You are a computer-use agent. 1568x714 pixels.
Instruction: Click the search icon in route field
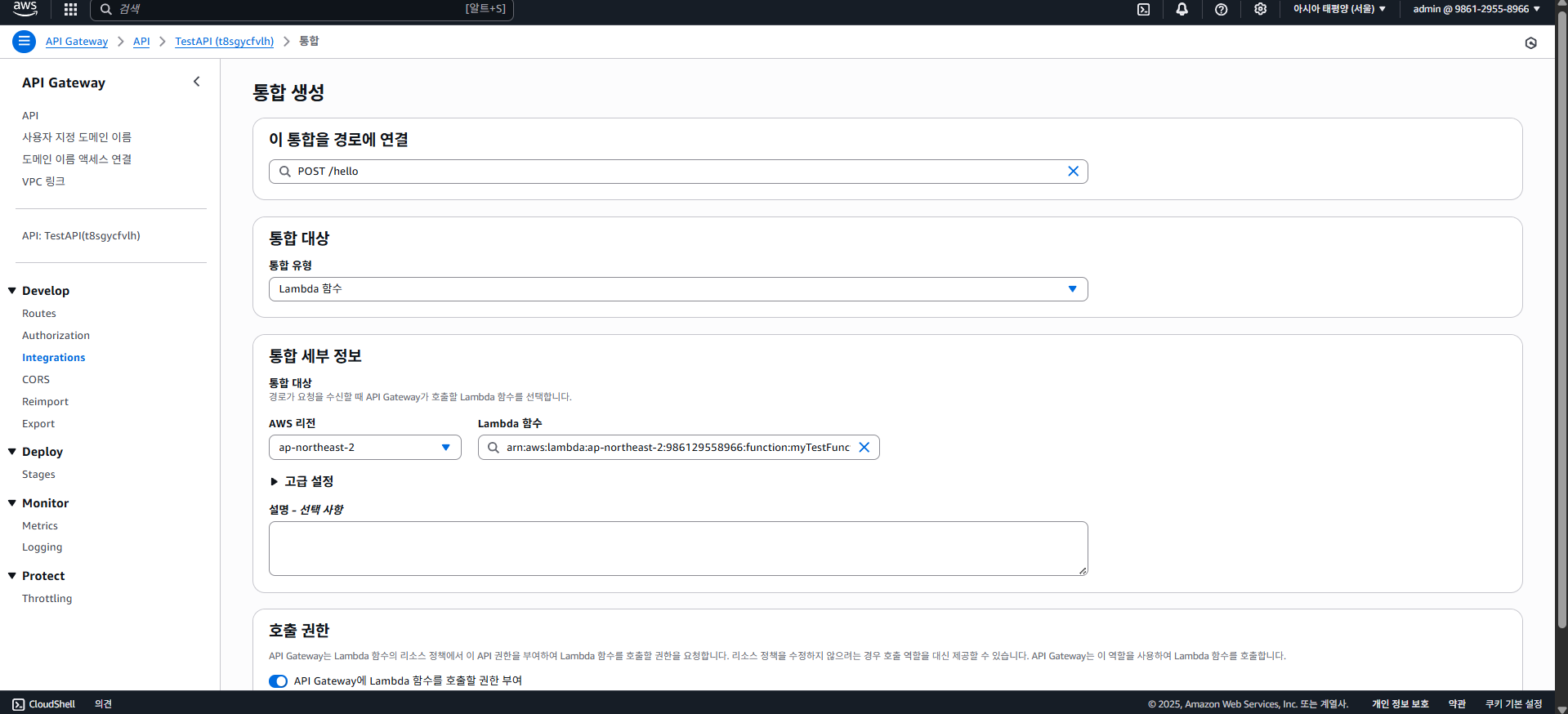click(285, 172)
